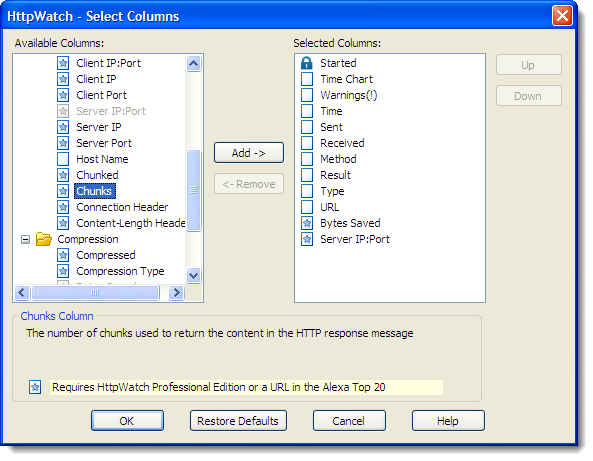The width and height of the screenshot is (593, 461).
Task: Click the star icon next to Content-Length Header
Action: pos(63,223)
